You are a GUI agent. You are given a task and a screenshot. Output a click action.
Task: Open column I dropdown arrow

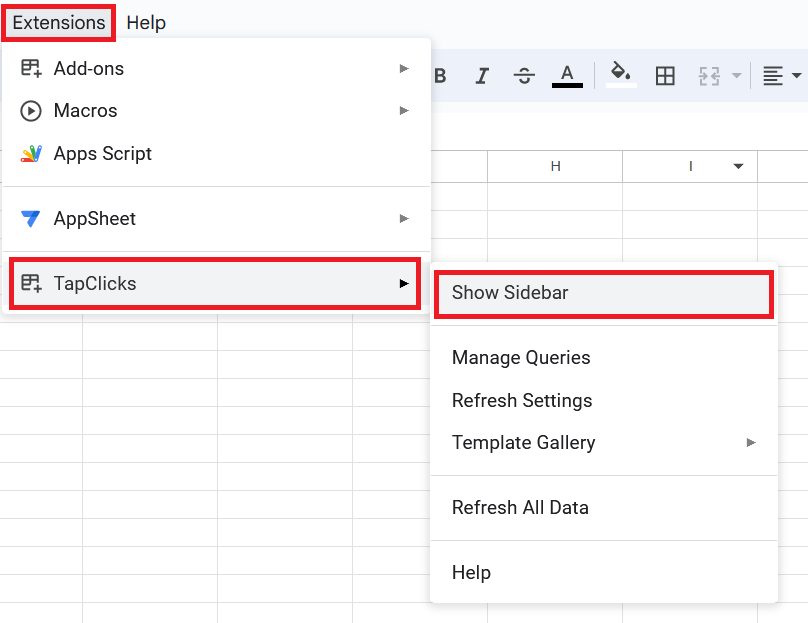click(x=738, y=166)
